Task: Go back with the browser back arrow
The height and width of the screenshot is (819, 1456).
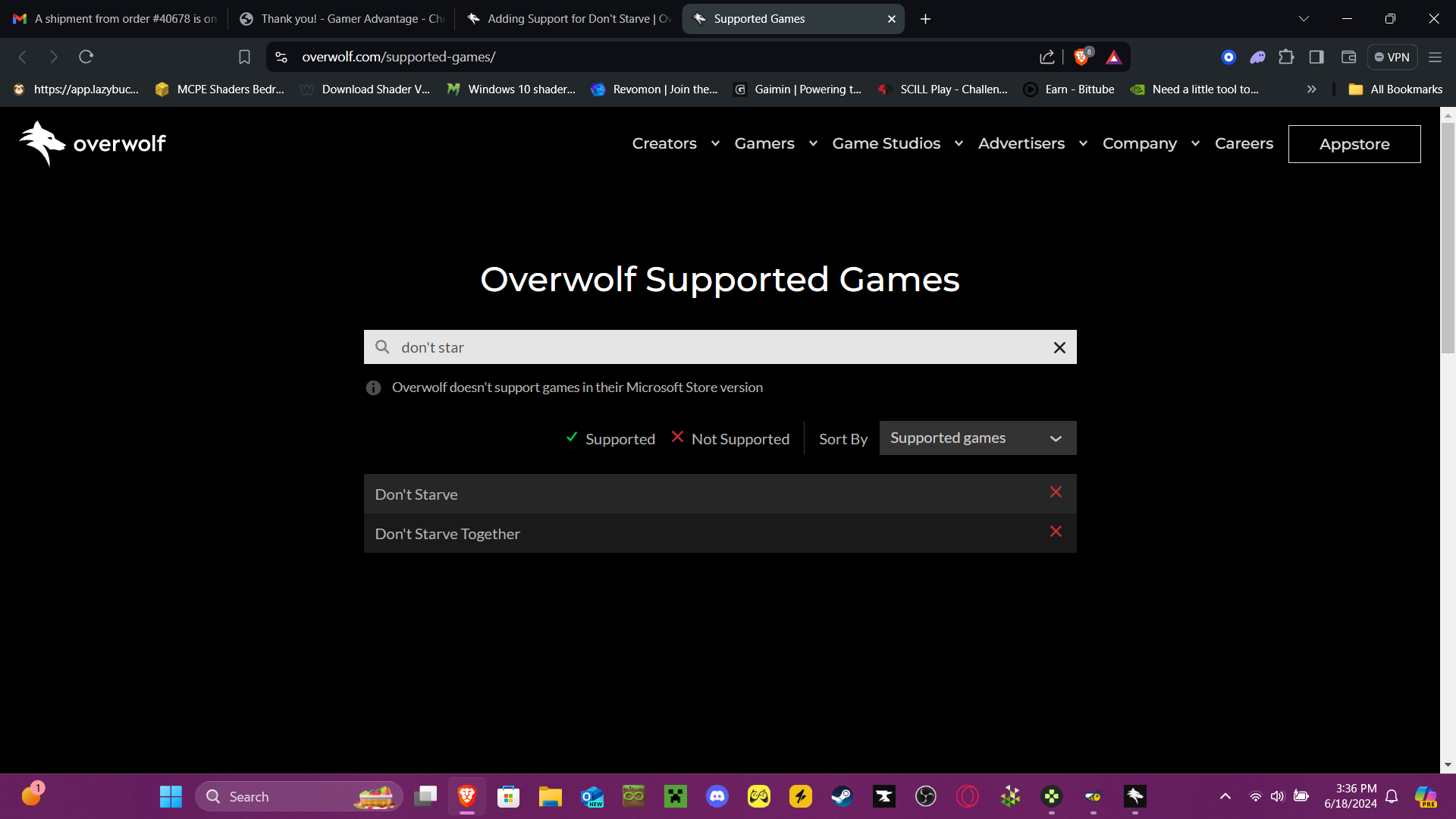Action: 23,57
